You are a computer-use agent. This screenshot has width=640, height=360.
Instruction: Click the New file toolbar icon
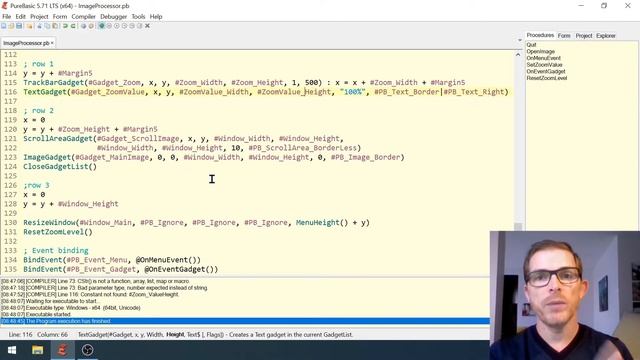tap(4, 26)
